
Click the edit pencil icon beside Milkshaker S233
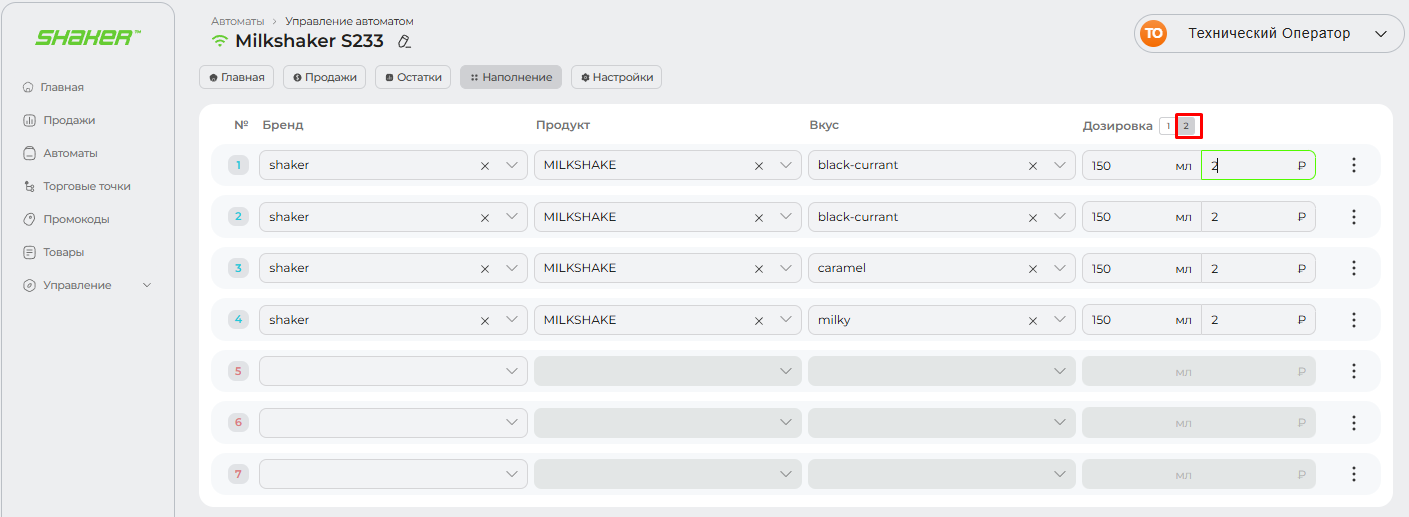[404, 42]
